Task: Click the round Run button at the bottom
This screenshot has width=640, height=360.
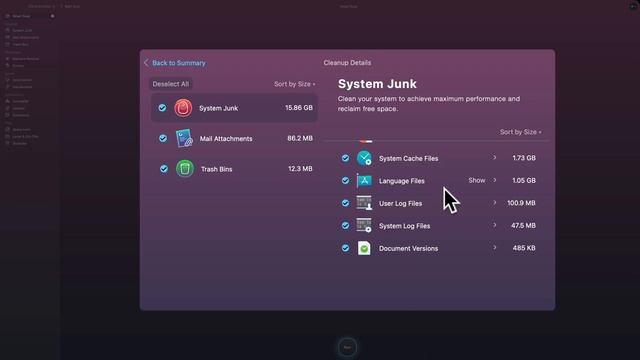Action: 347,347
